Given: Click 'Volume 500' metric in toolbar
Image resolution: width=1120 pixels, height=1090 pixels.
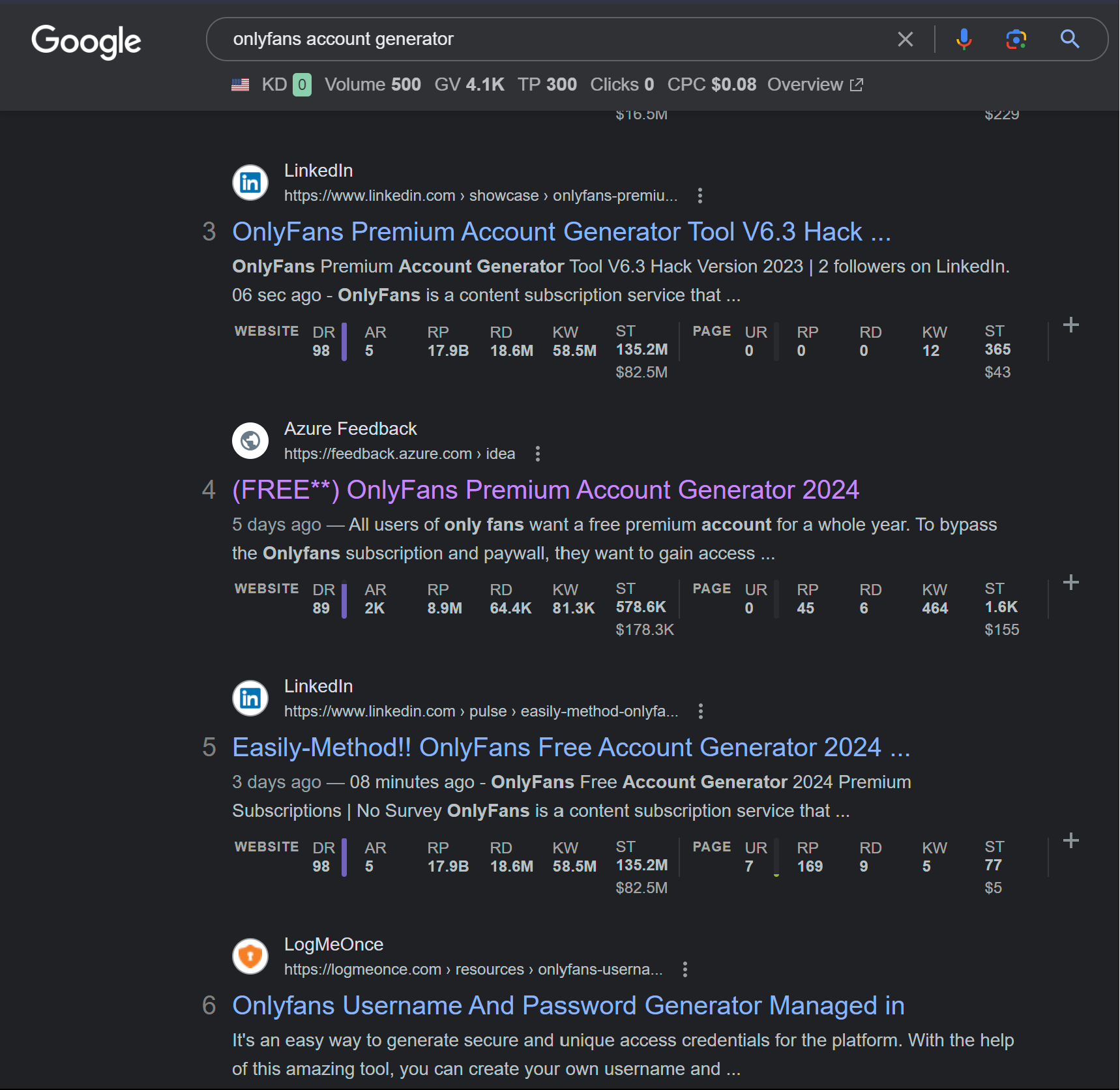Looking at the screenshot, I should pos(373,85).
